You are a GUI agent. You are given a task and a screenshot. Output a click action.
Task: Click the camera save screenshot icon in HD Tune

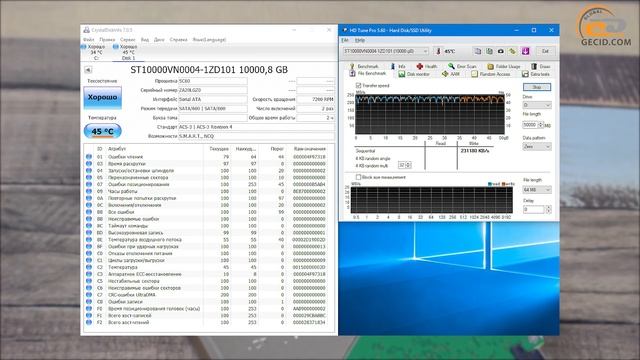pos(501,51)
